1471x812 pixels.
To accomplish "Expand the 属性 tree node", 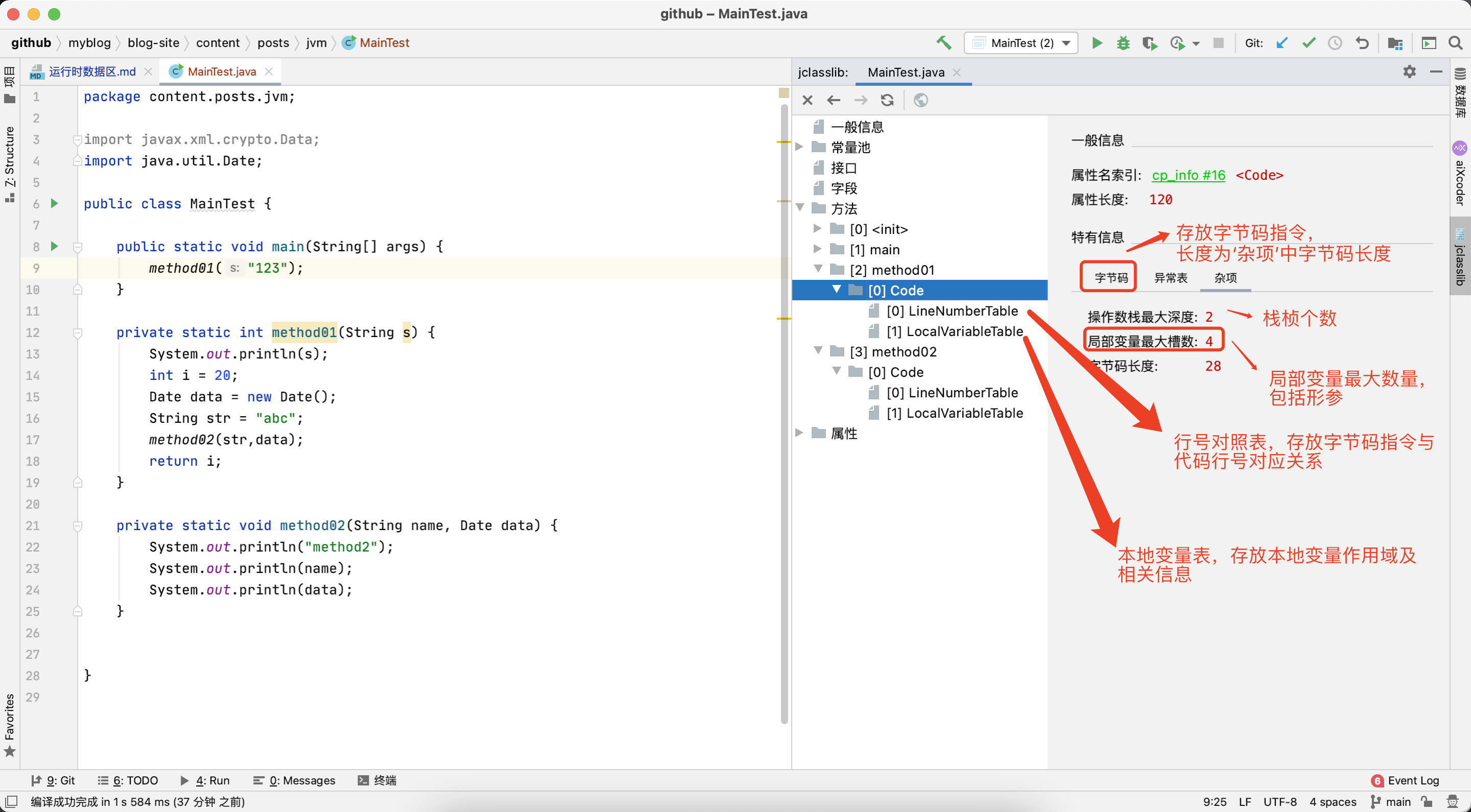I will [800, 433].
